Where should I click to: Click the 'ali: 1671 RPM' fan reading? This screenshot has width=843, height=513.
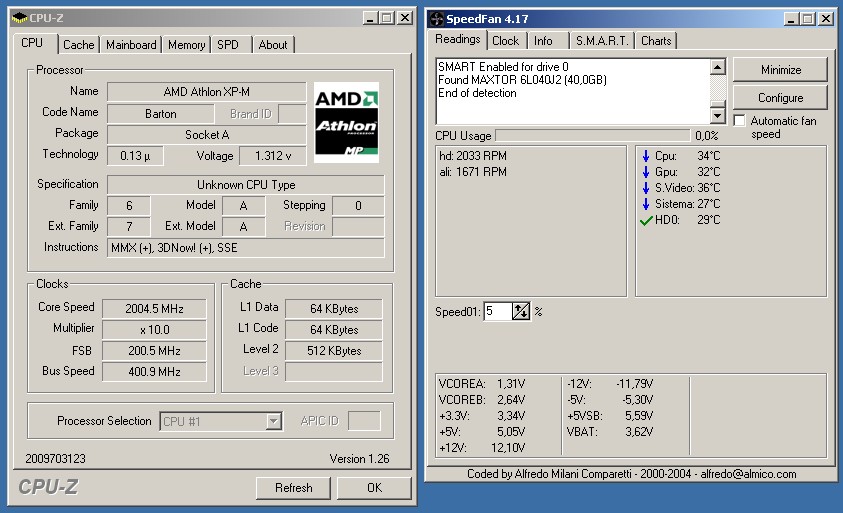point(473,172)
